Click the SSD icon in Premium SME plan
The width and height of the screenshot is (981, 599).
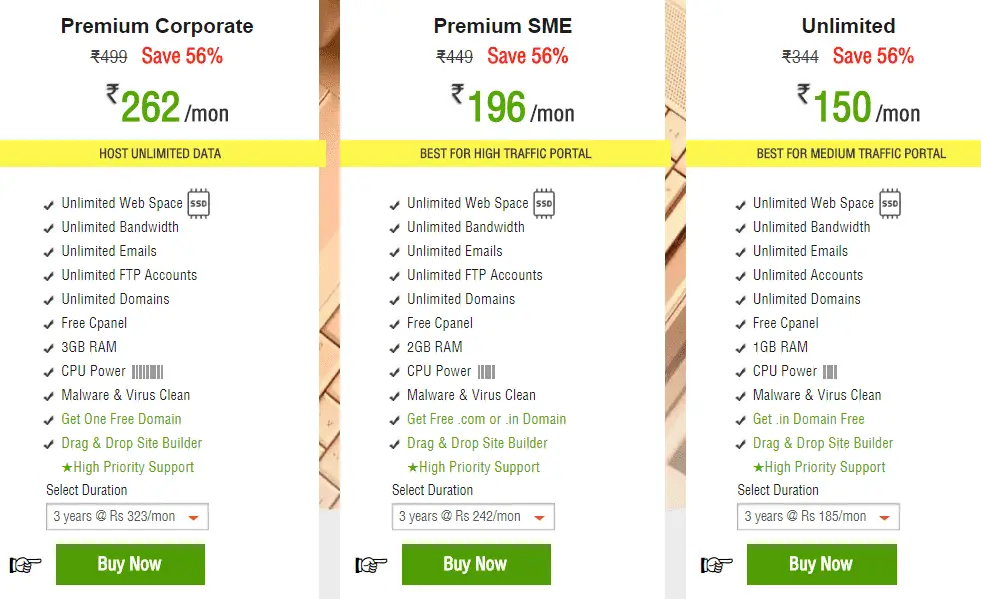544,203
